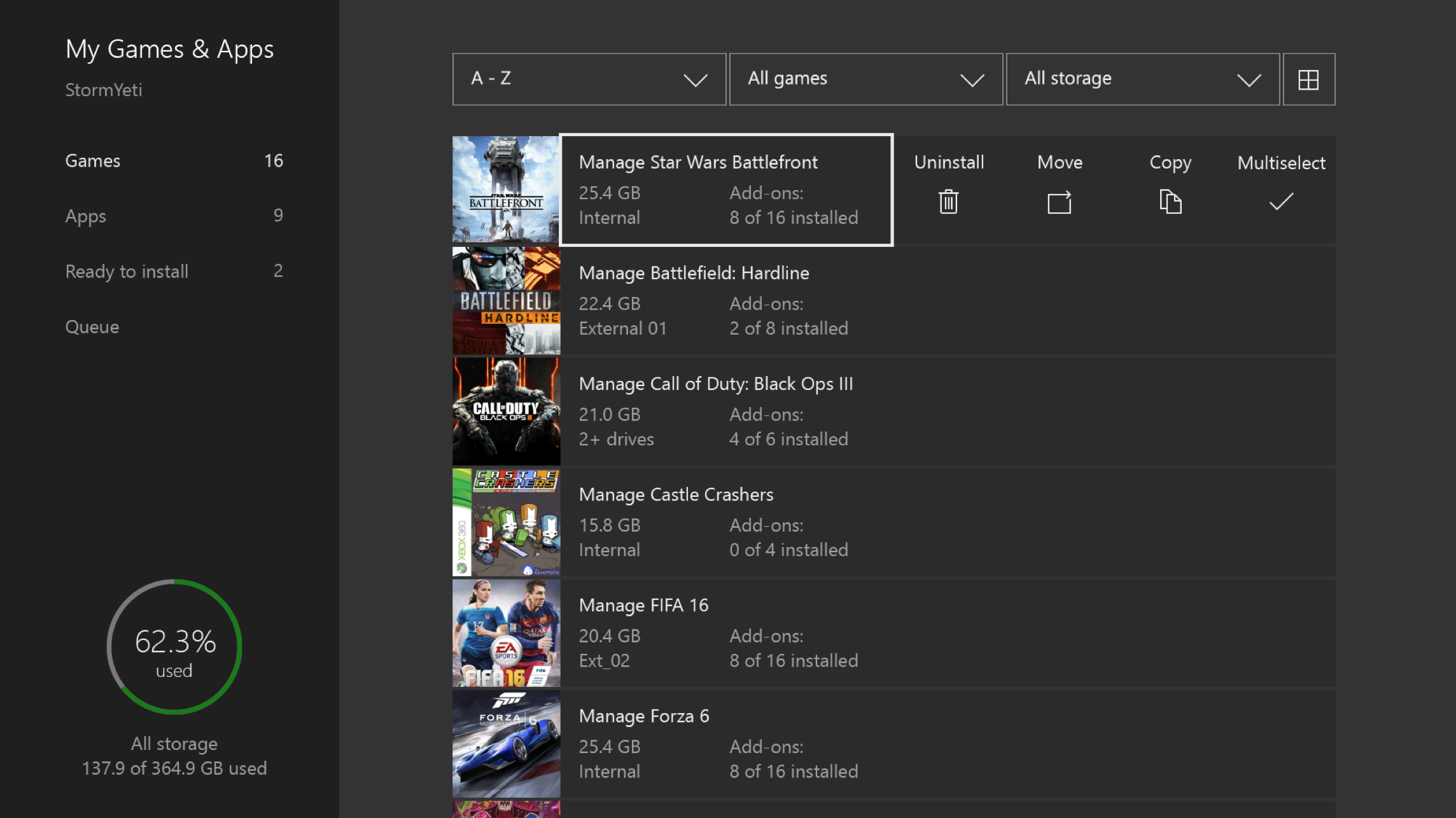The height and width of the screenshot is (818, 1456).
Task: Click the Move label text
Action: click(1060, 162)
